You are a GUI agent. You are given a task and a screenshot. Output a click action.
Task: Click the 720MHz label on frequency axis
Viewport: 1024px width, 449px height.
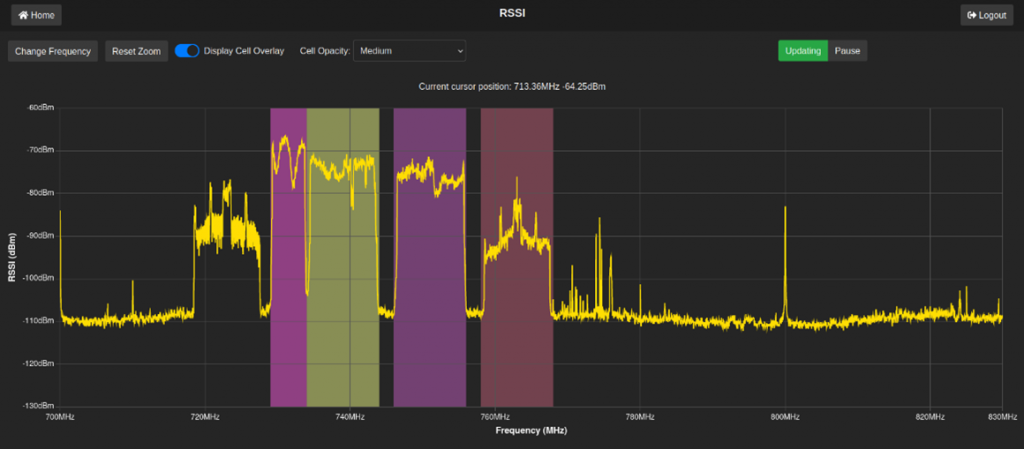tap(205, 416)
